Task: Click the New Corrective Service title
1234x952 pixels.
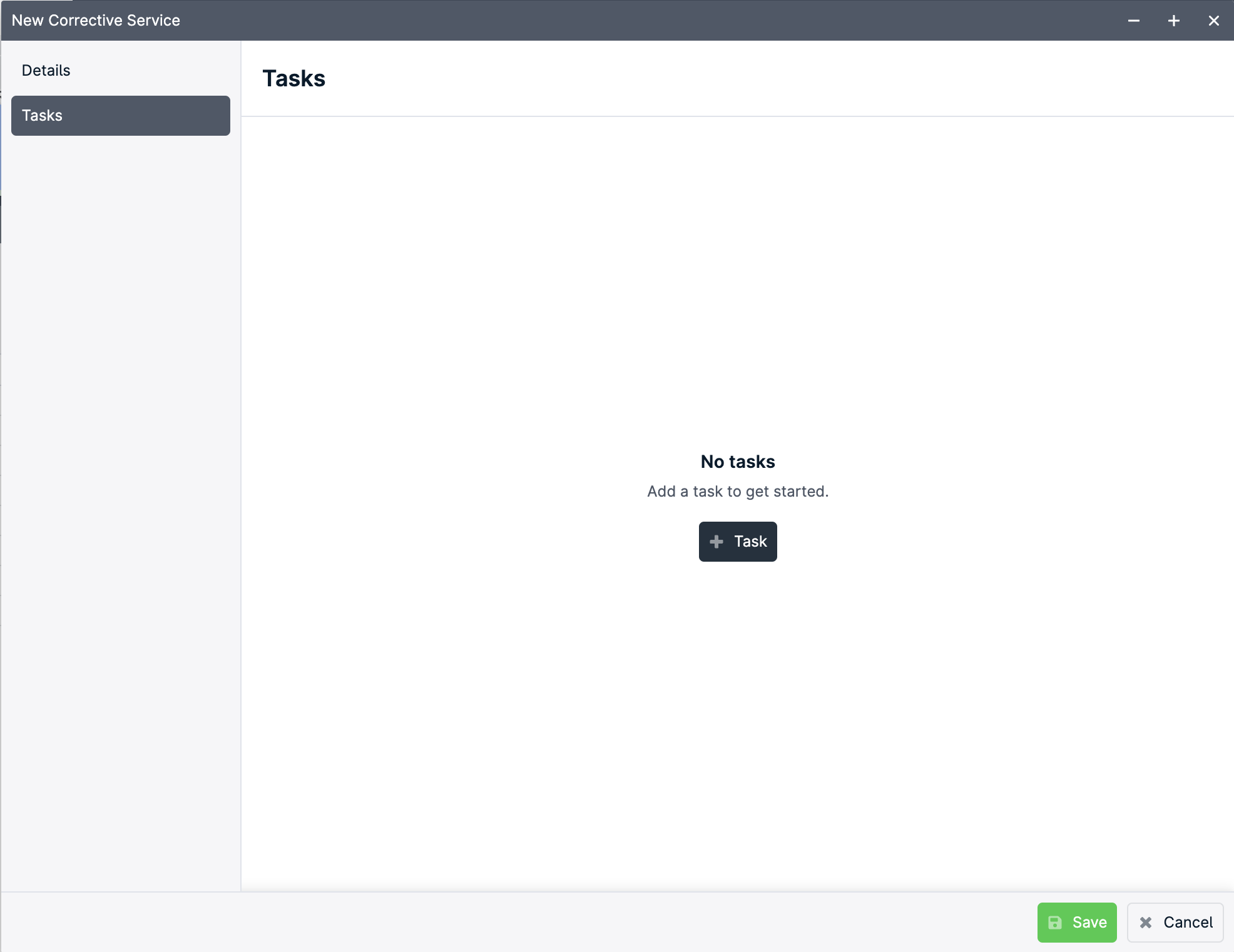Action: (x=96, y=21)
